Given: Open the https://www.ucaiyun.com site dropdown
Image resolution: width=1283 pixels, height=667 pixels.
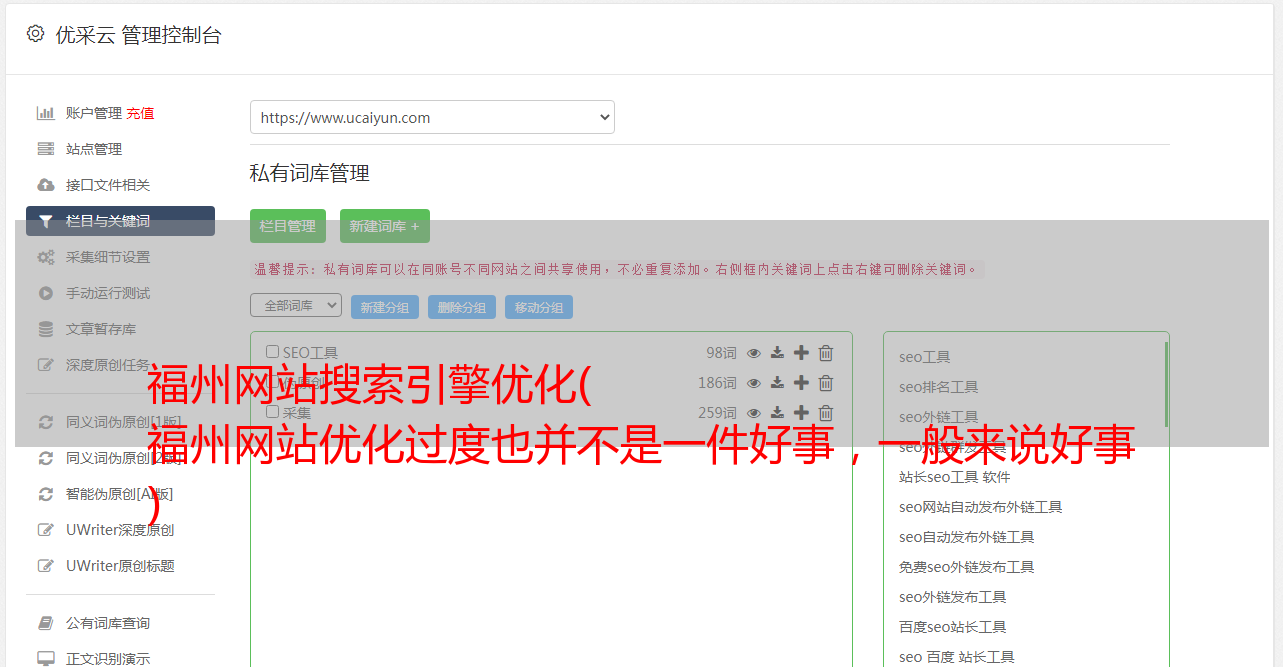Looking at the screenshot, I should (x=432, y=117).
